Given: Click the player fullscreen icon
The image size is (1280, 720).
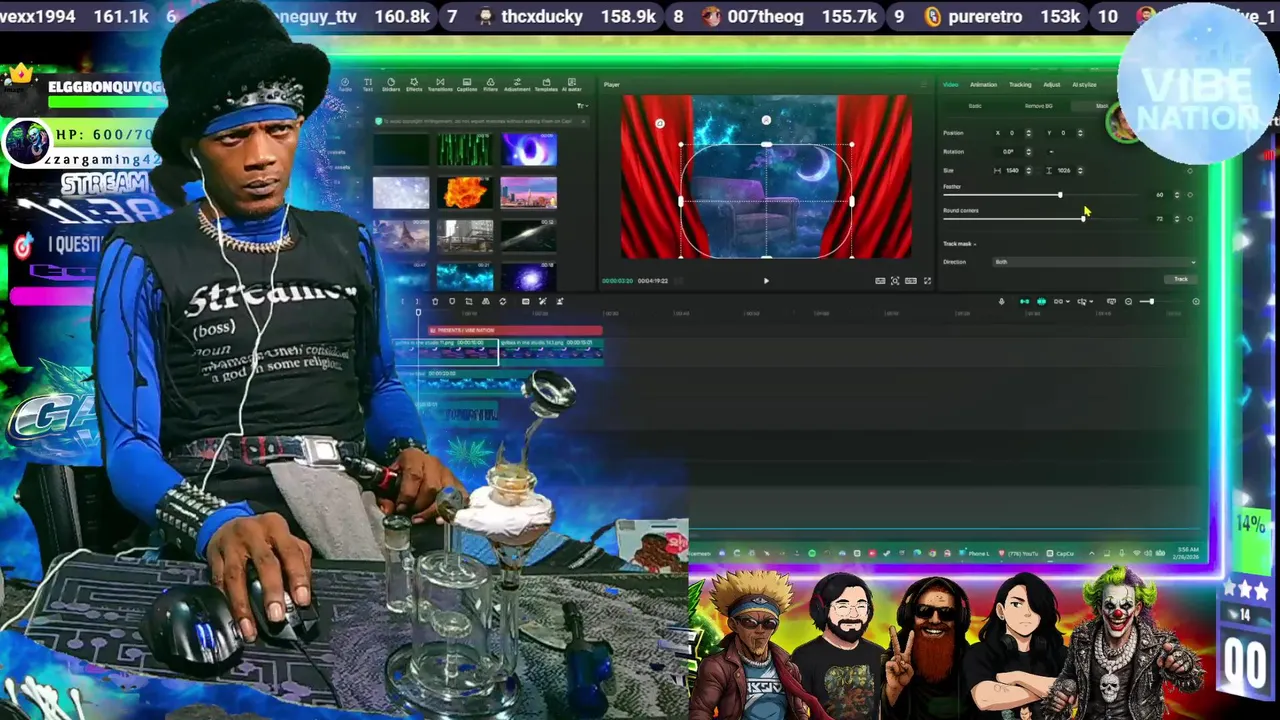Looking at the screenshot, I should click(927, 281).
